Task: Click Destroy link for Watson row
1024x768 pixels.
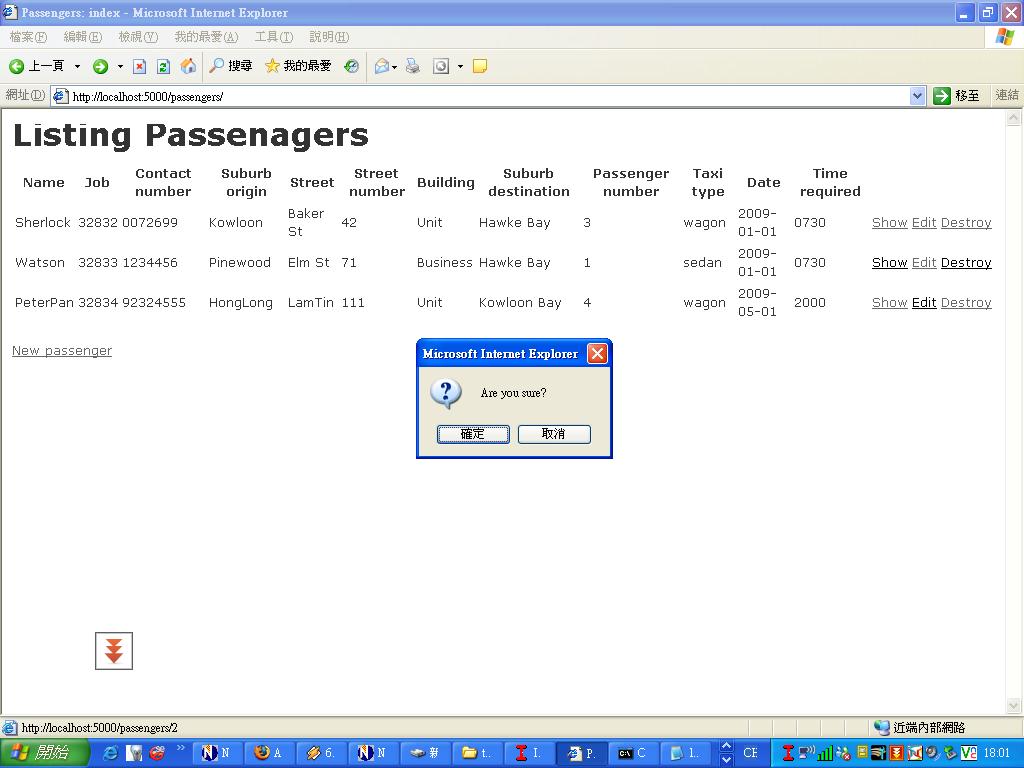Action: click(966, 263)
